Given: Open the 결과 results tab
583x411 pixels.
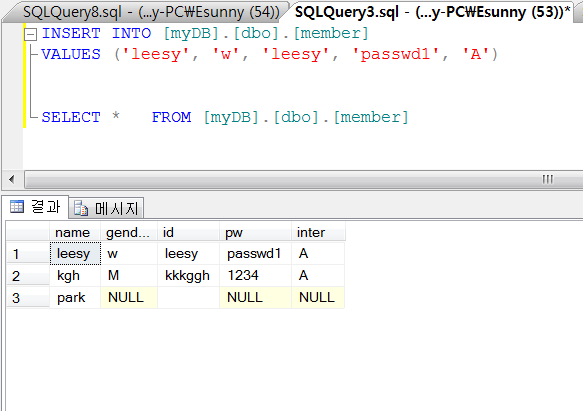Looking at the screenshot, I should [36, 206].
